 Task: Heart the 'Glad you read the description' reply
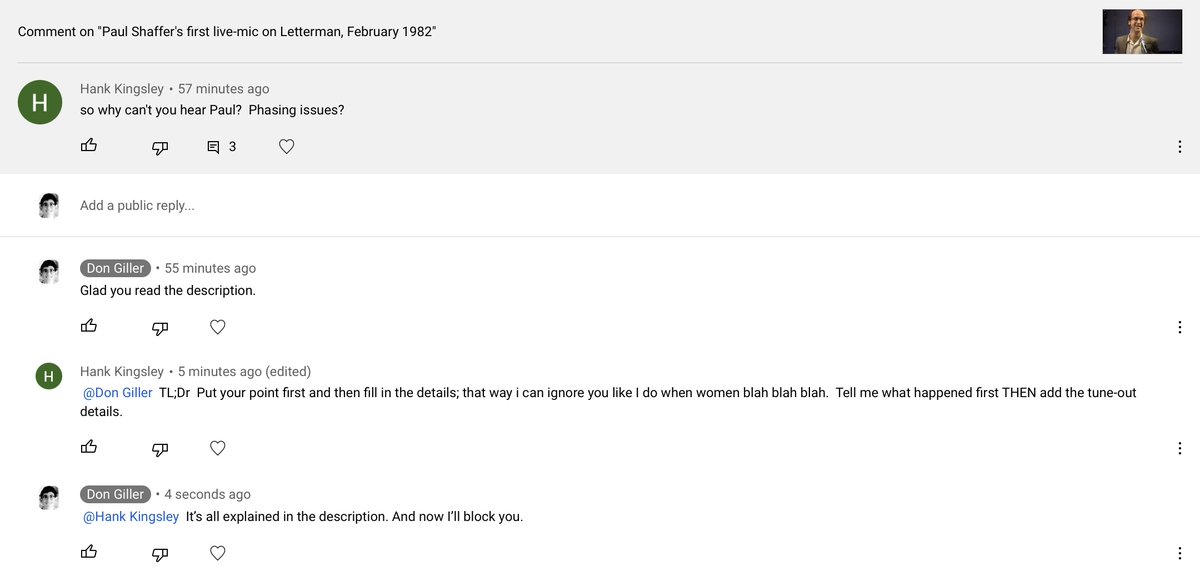click(218, 327)
